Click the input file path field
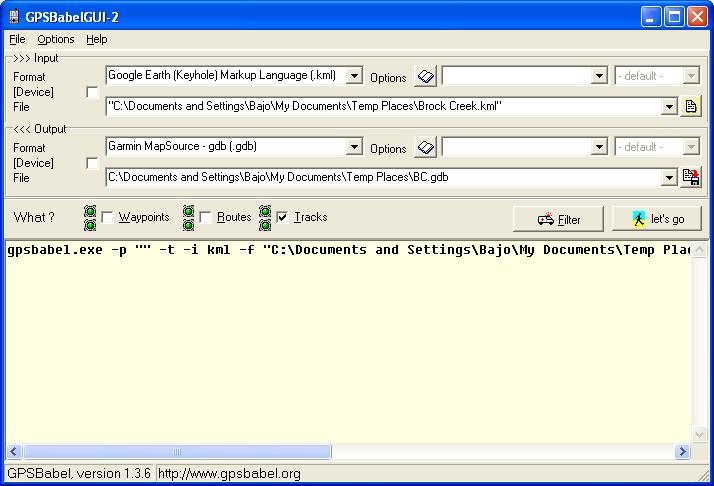 pos(383,107)
